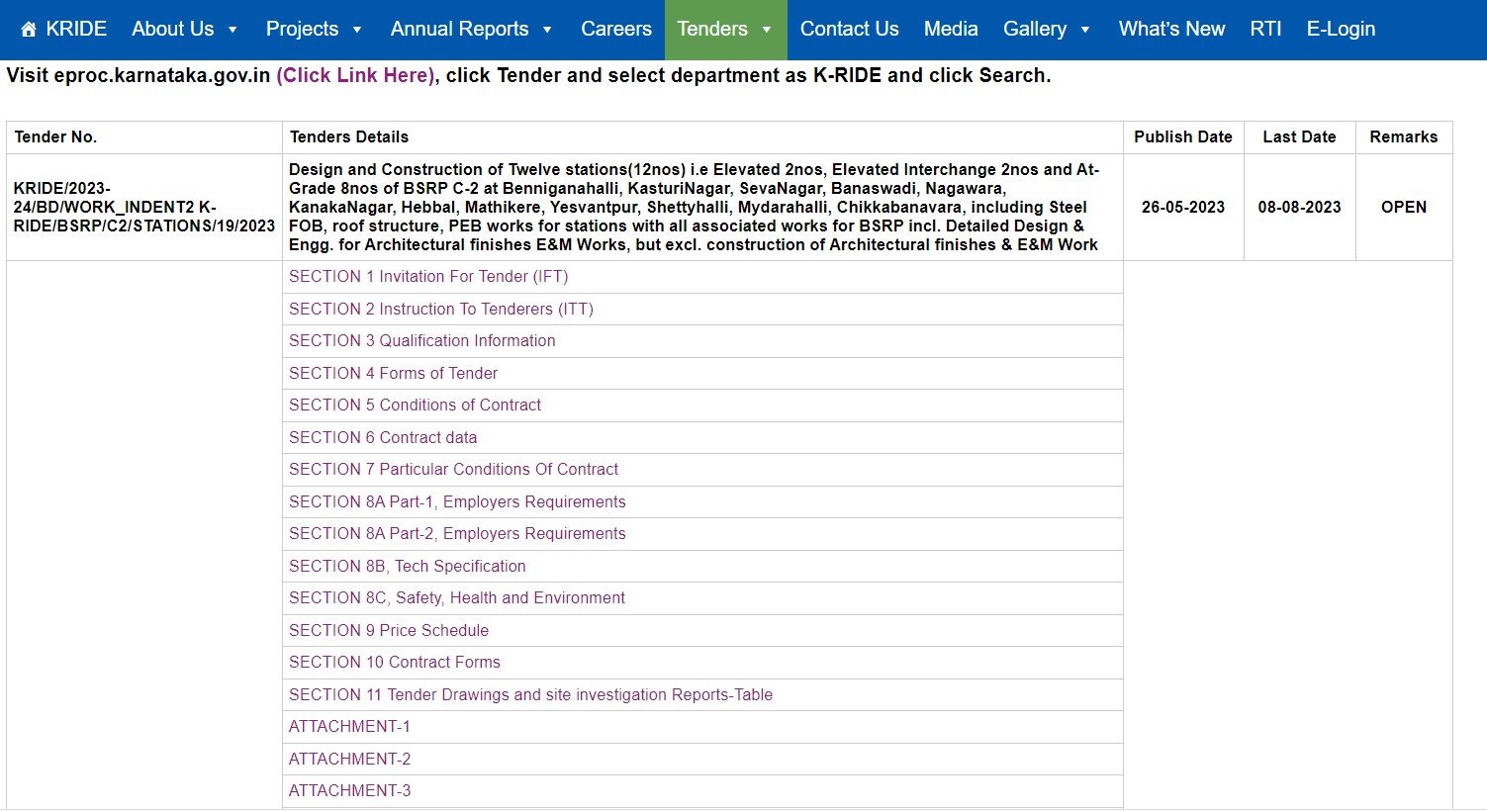Navigate to the Media page
This screenshot has height=812, width=1487.
[x=951, y=30]
